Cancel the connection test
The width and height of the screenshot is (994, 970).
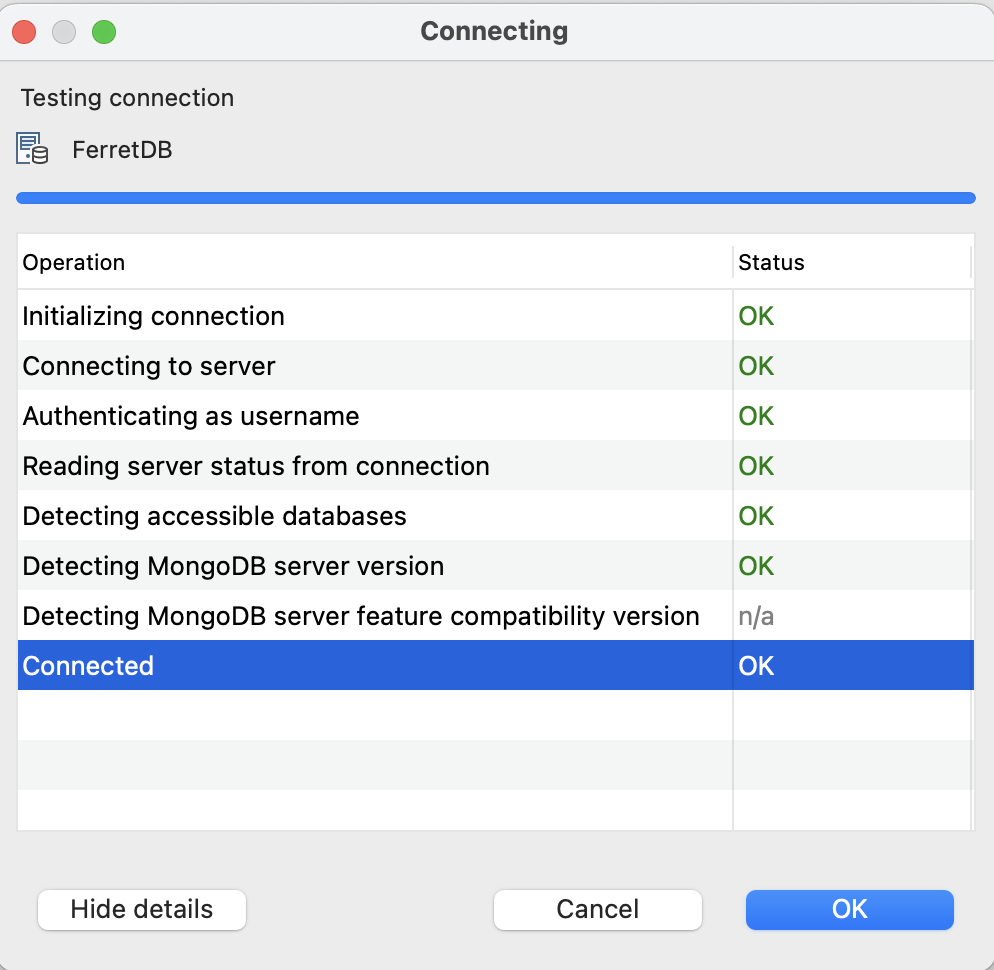click(597, 909)
